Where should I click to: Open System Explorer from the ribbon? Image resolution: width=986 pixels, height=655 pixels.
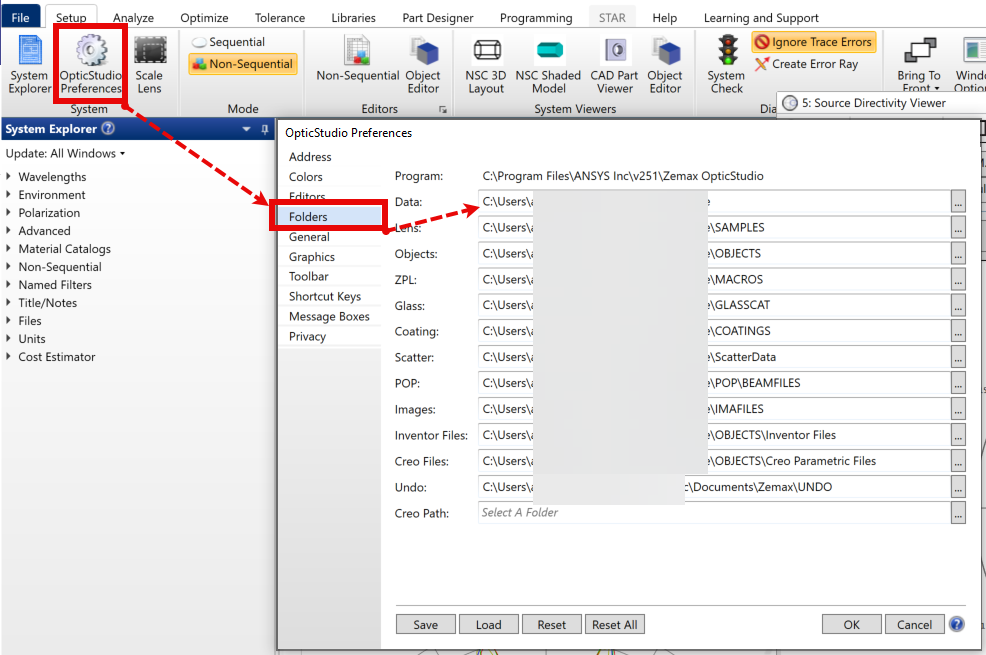[x=29, y=65]
